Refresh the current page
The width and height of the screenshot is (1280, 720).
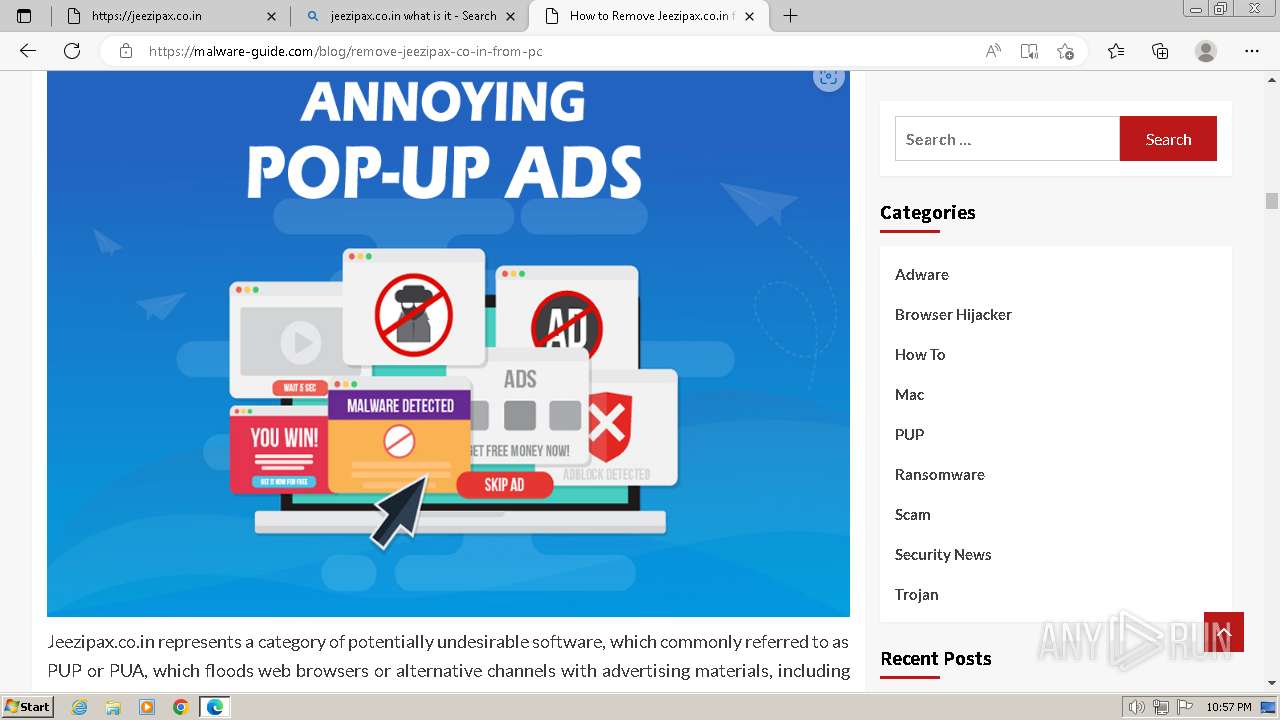[72, 51]
